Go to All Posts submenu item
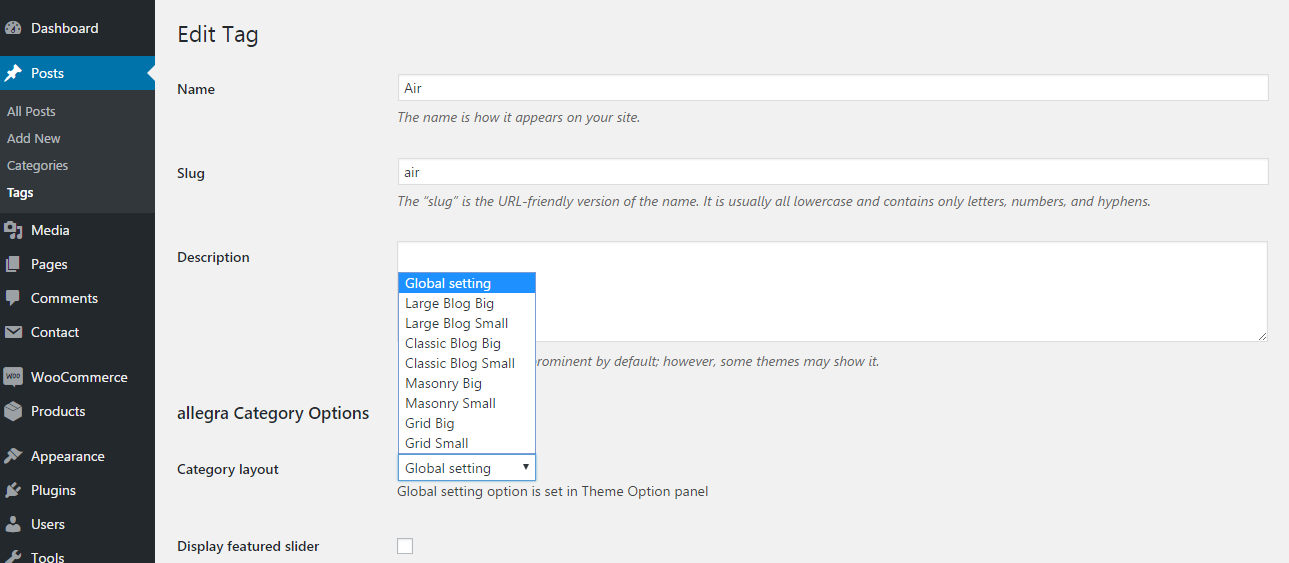This screenshot has height=563, width=1289. tap(31, 112)
